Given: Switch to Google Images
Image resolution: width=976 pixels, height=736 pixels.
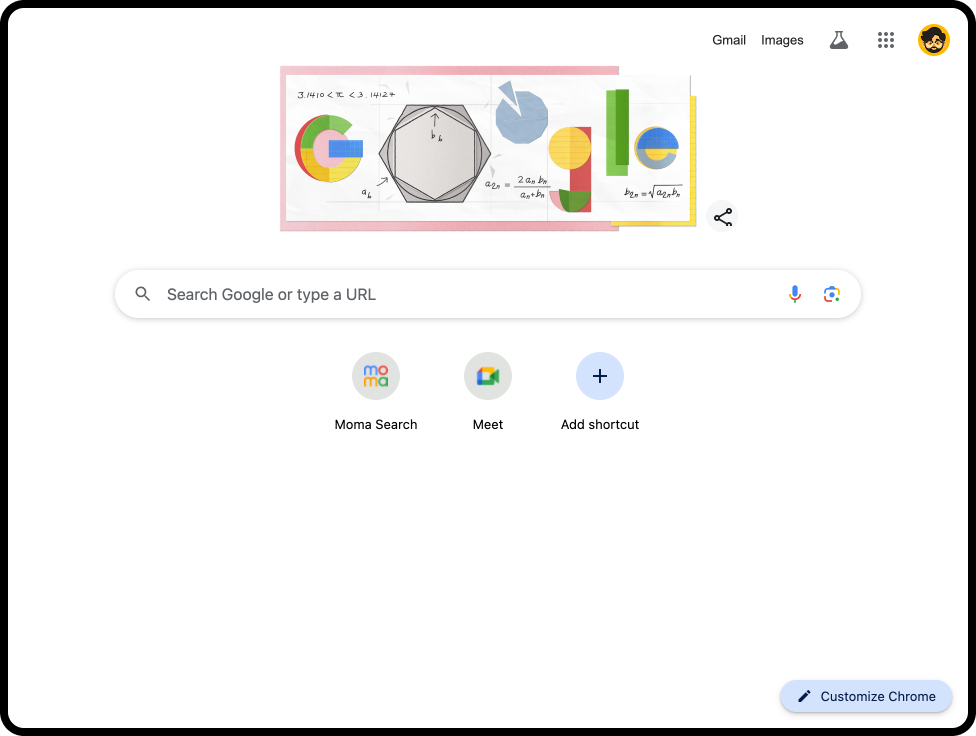Looking at the screenshot, I should coord(782,40).
